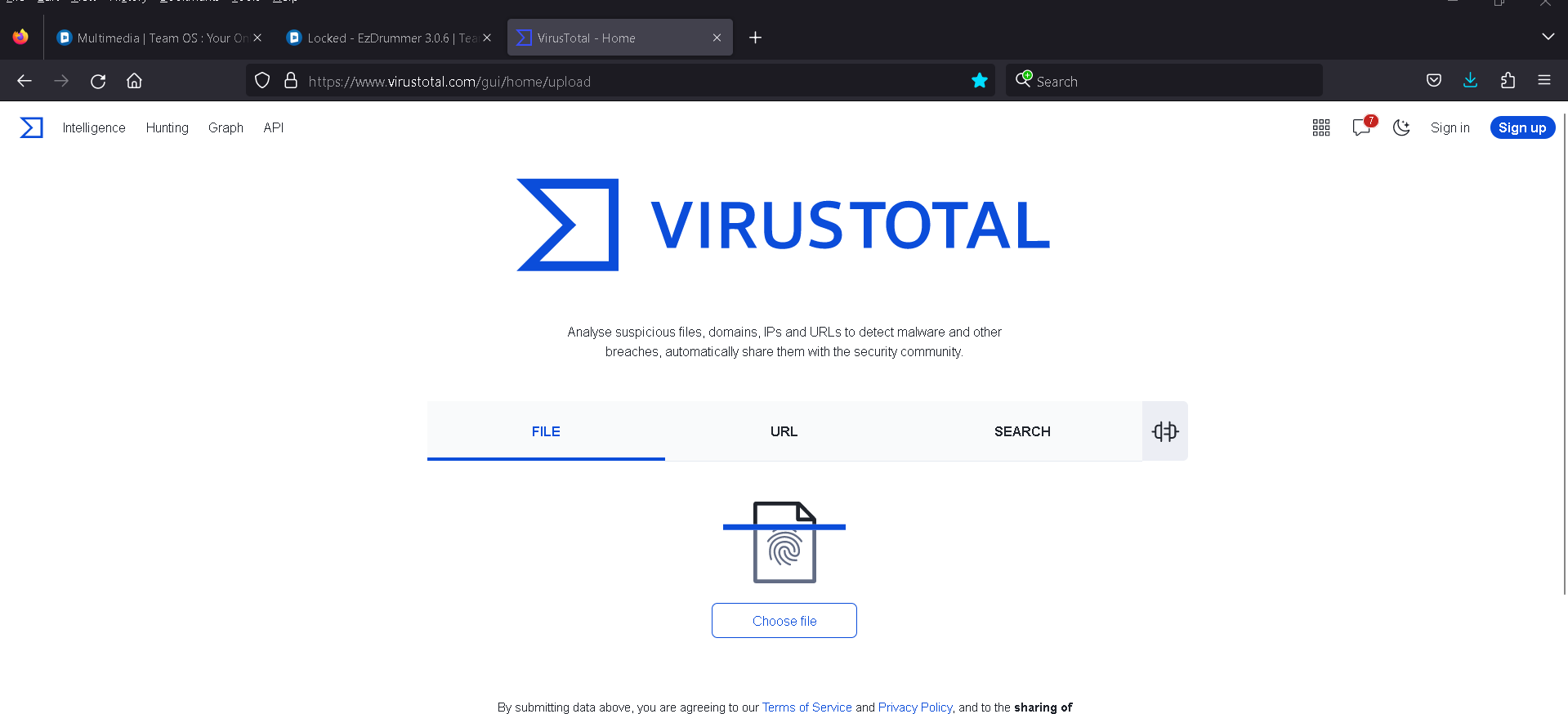
Task: Click the blue bookmark star
Action: (x=980, y=80)
